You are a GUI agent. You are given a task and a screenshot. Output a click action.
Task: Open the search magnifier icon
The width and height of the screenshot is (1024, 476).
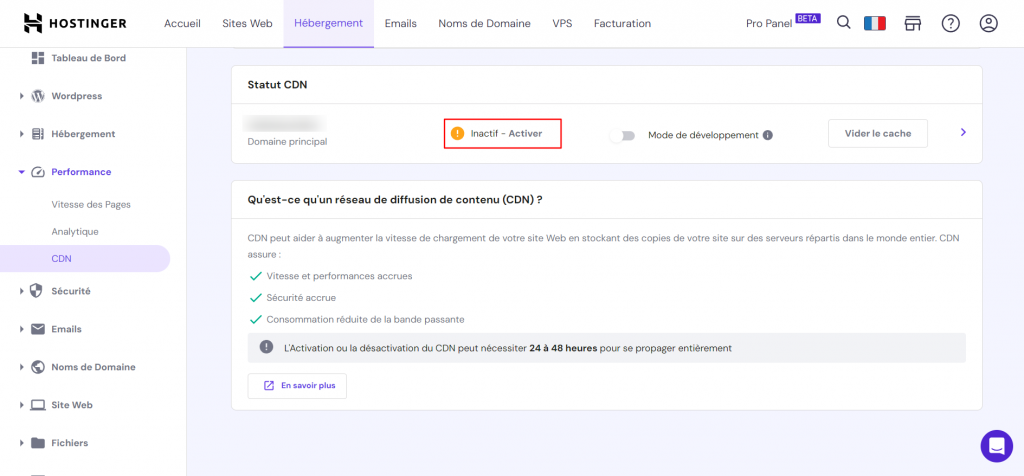coord(844,23)
